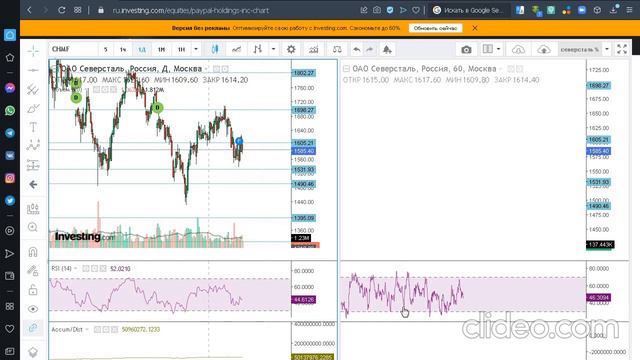Select the forecast/measurement position tool
The width and height of the screenshot is (640, 360).
click(33, 165)
